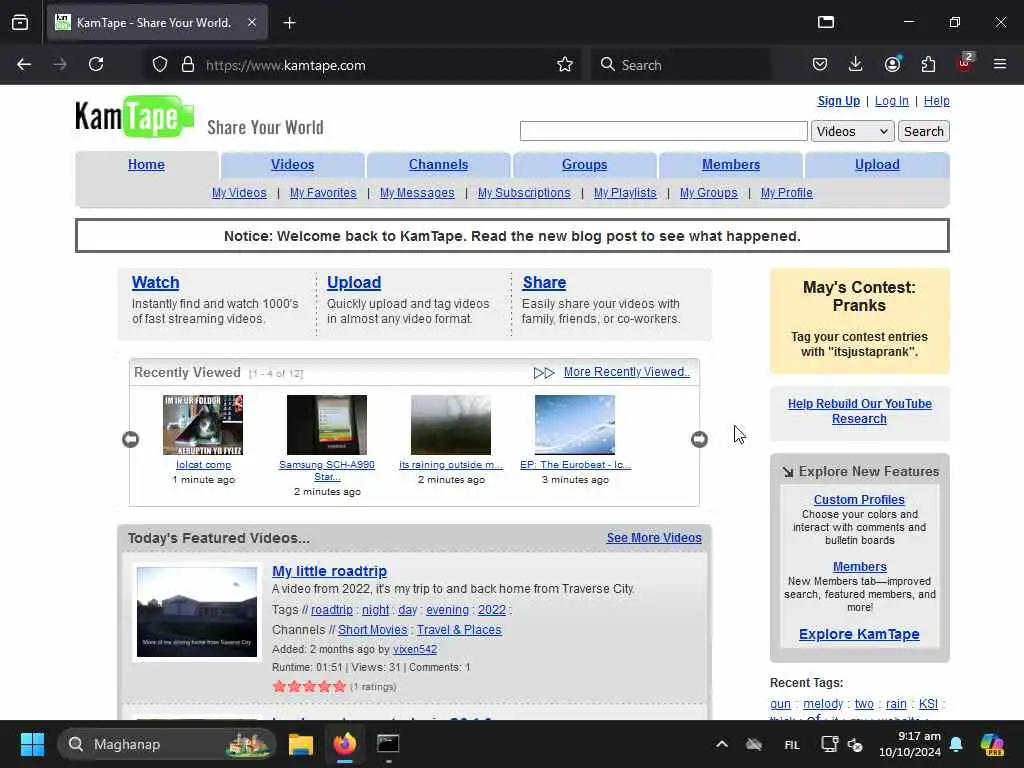Go back with the browser back arrow

point(24,65)
